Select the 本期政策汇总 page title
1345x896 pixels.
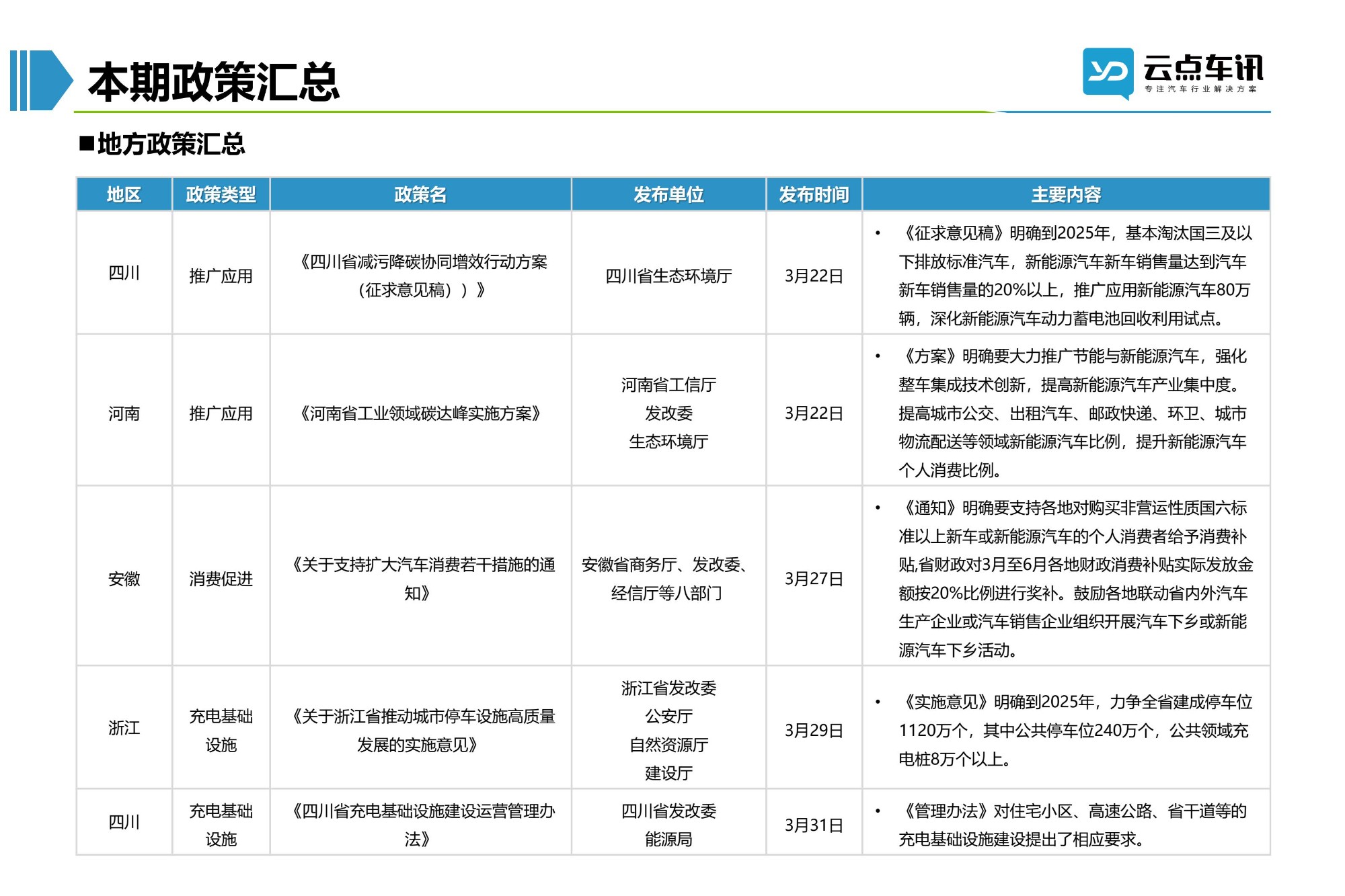click(x=214, y=82)
